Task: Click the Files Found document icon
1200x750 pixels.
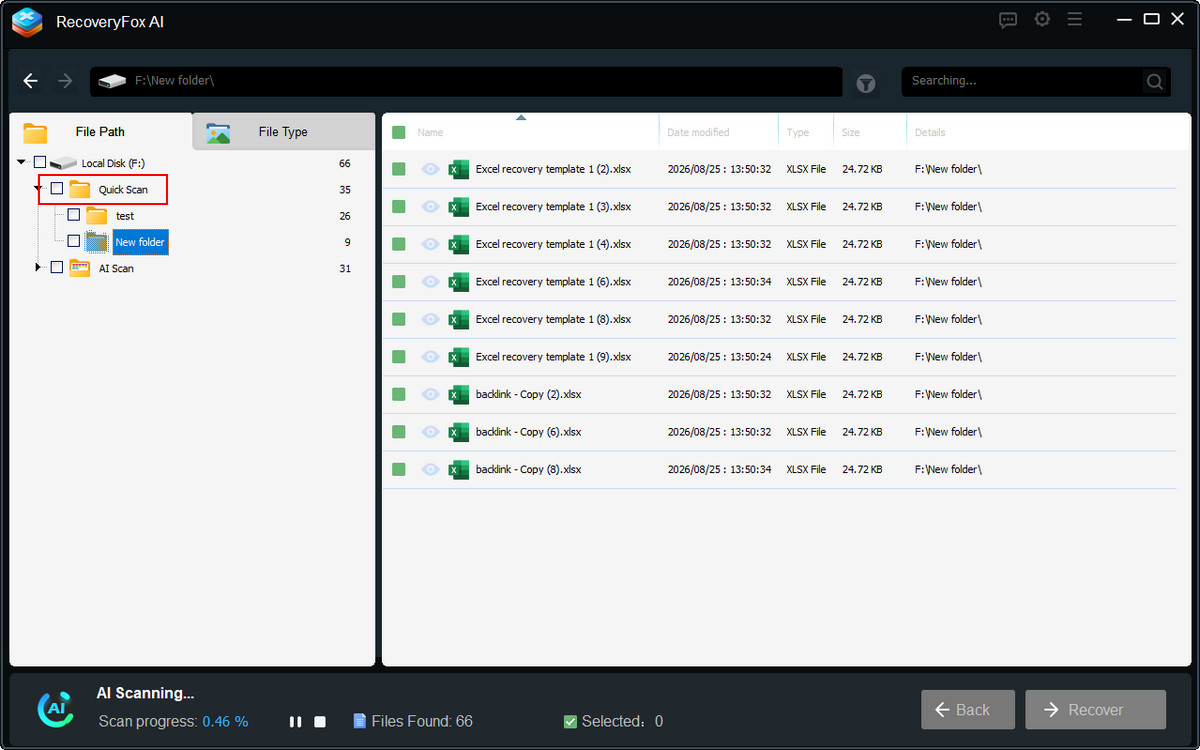Action: coord(360,721)
